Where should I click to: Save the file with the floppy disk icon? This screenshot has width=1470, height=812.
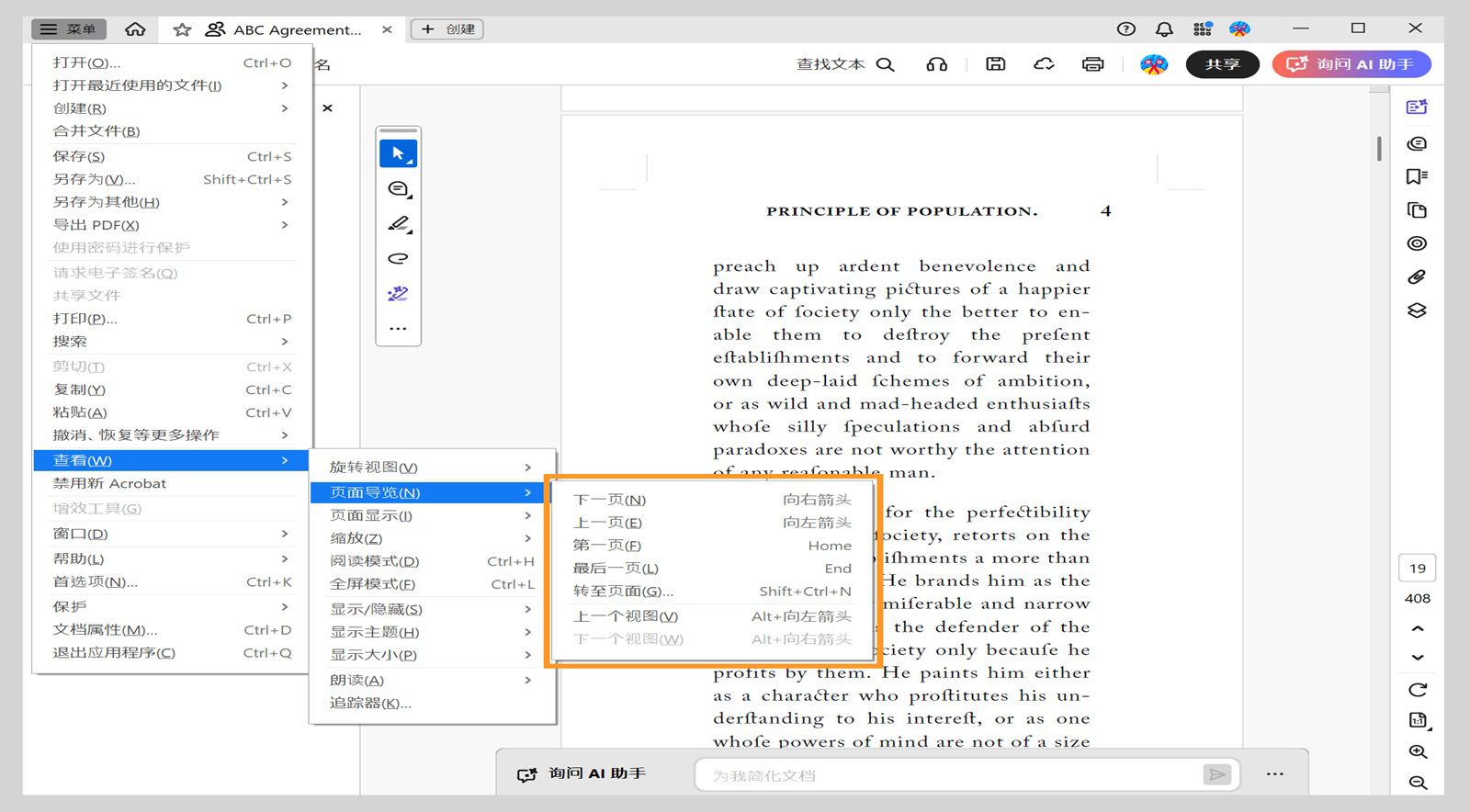[996, 64]
